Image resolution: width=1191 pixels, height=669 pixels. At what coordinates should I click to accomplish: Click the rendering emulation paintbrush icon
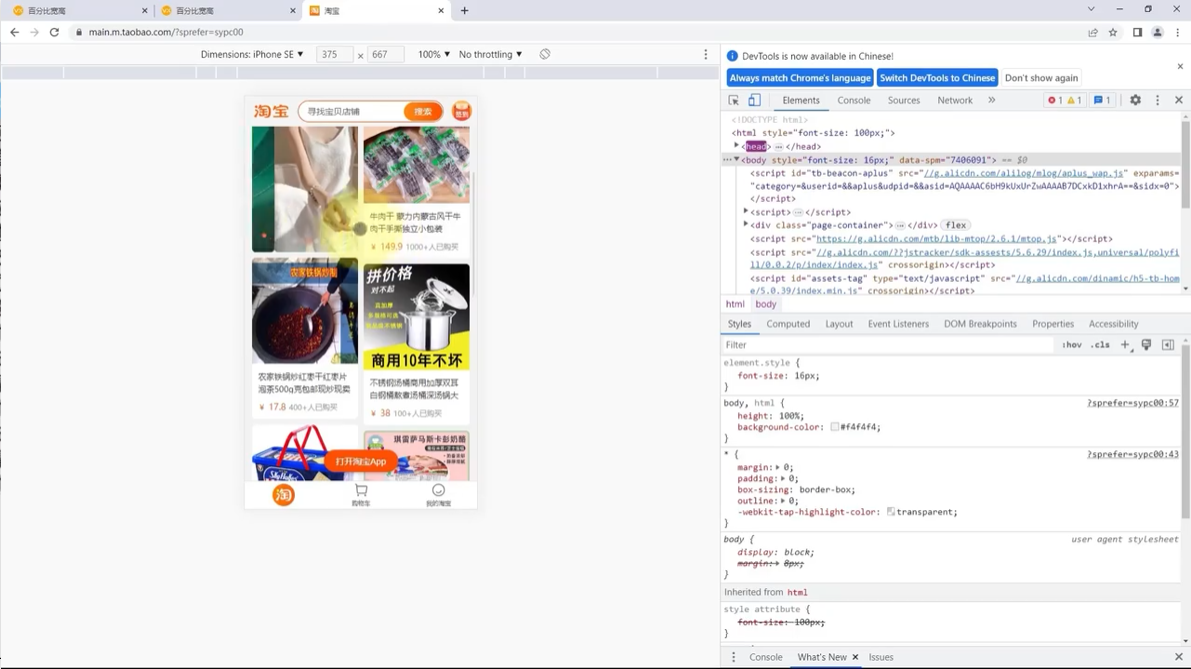(1146, 345)
